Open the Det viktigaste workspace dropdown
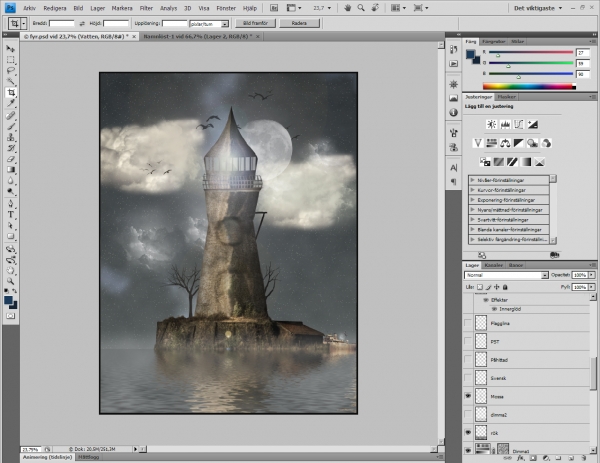The width and height of the screenshot is (600, 463). click(x=538, y=8)
